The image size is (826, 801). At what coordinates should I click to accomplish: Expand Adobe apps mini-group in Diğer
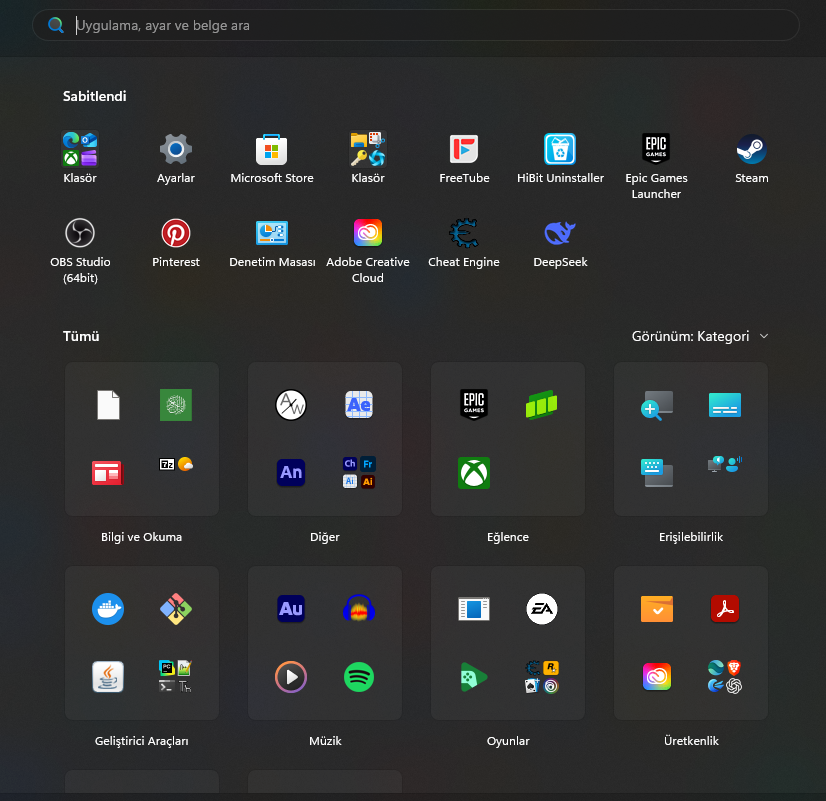(x=359, y=472)
